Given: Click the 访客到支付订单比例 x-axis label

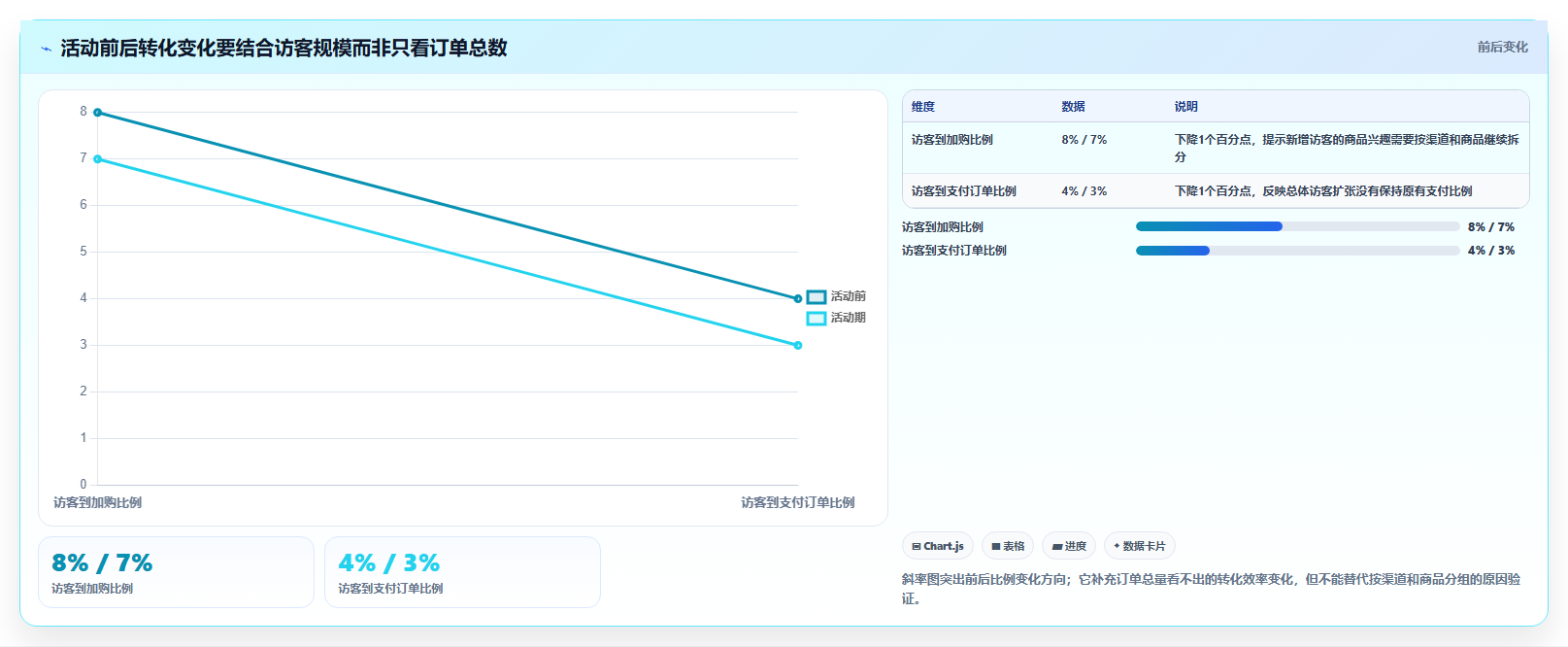Looking at the screenshot, I should [798, 503].
